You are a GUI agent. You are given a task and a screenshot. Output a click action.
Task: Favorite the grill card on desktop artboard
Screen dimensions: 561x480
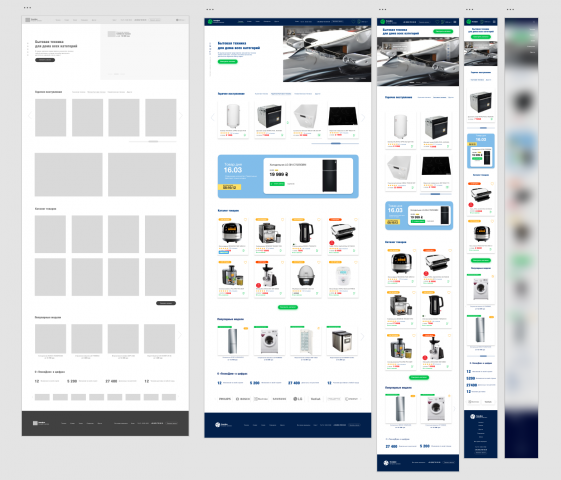356,220
